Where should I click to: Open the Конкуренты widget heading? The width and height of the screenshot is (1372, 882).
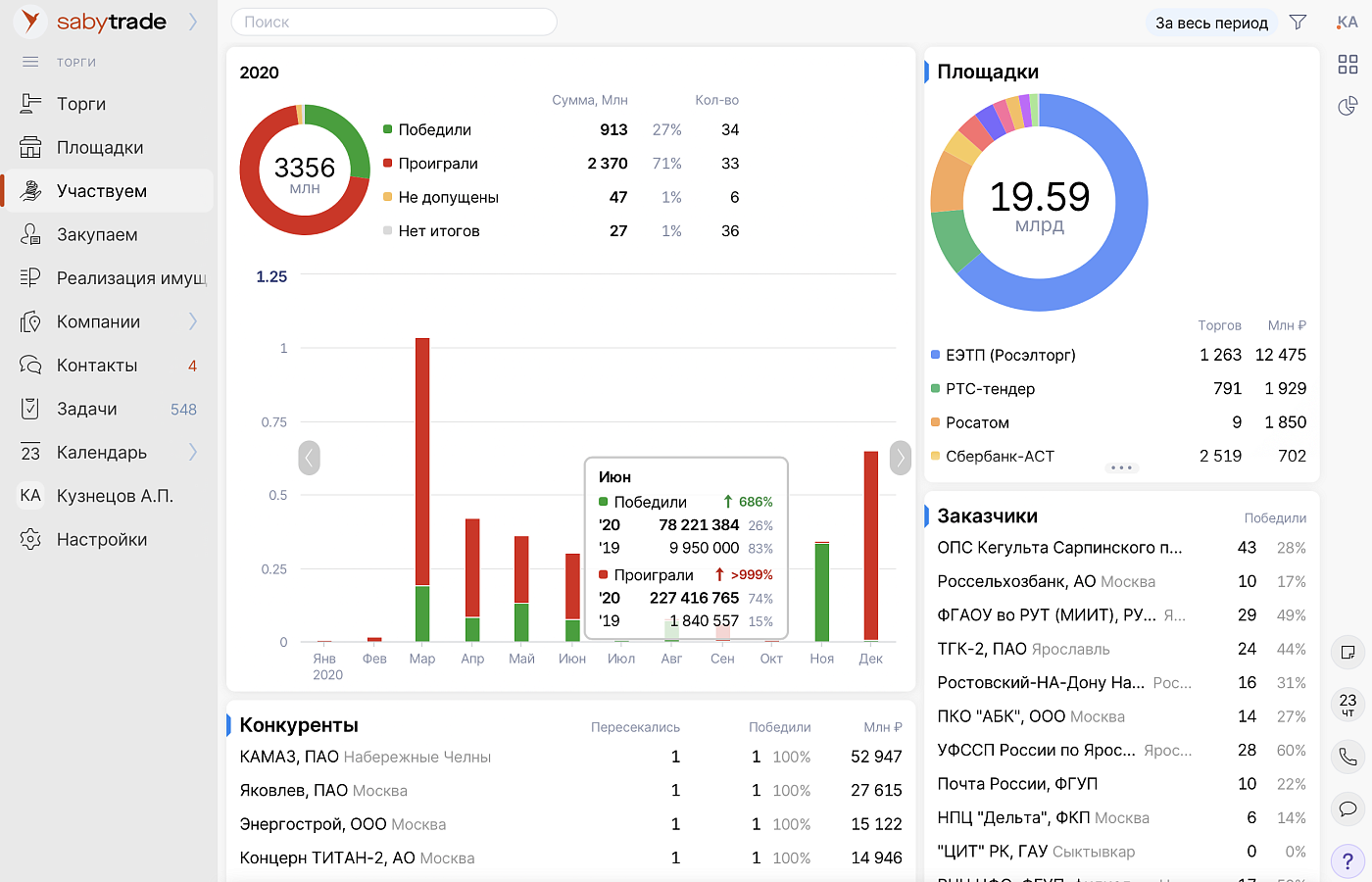point(299,725)
